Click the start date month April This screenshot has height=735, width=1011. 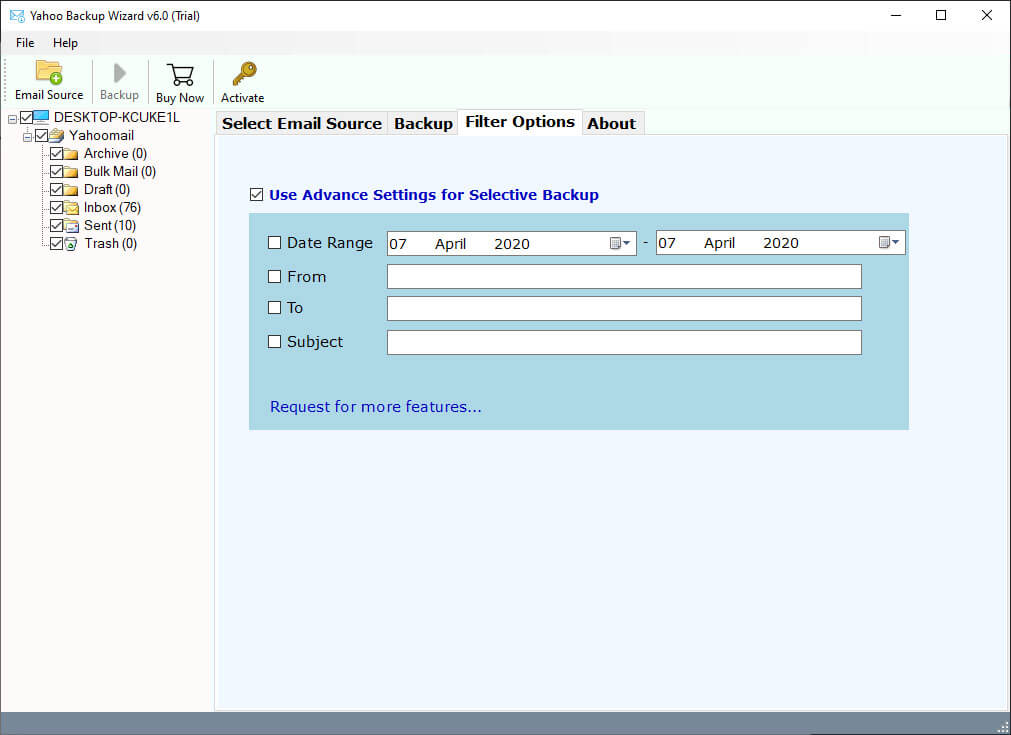450,244
